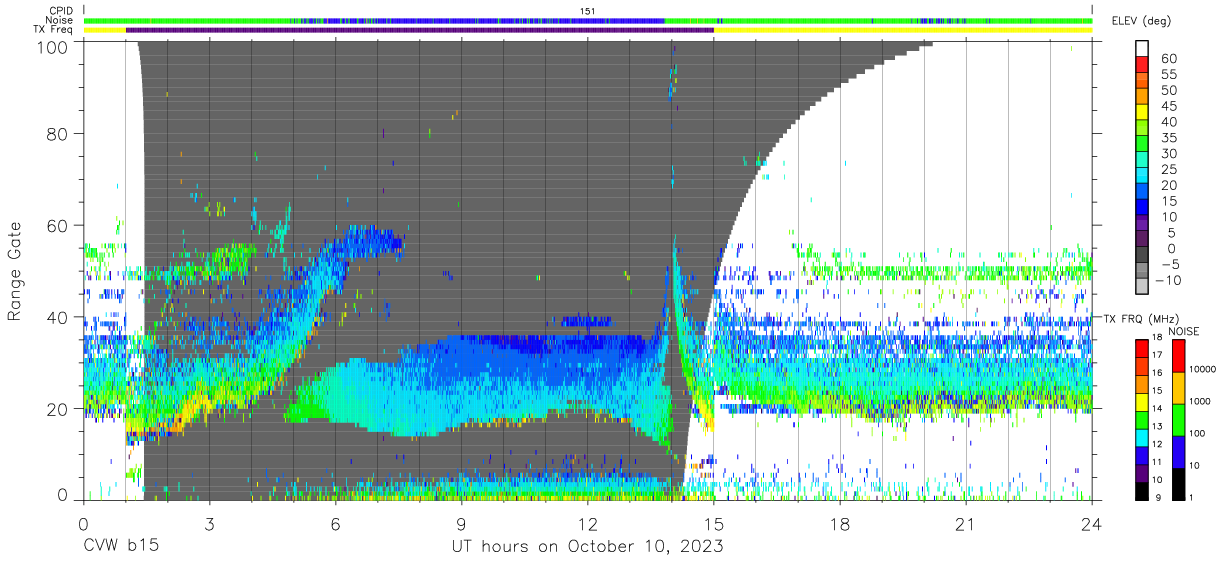This screenshot has width=1228, height=567.
Task: Click TX FRQ scale label 11
Action: pyautogui.click(x=1158, y=463)
